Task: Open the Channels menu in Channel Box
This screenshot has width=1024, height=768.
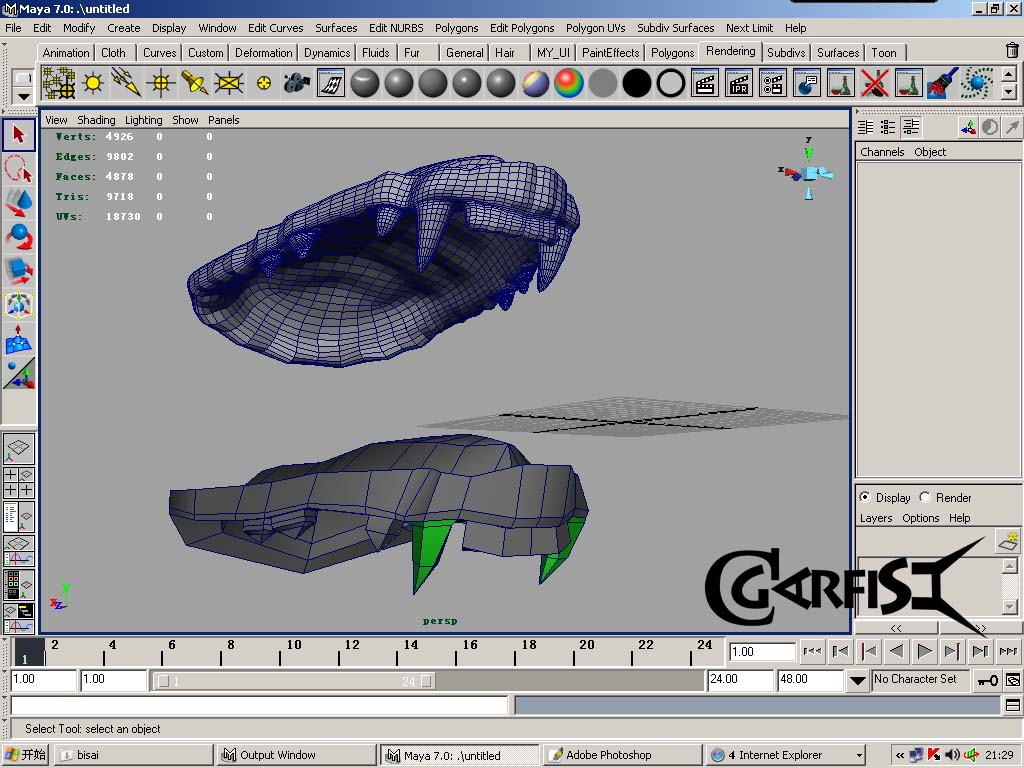Action: tap(882, 152)
